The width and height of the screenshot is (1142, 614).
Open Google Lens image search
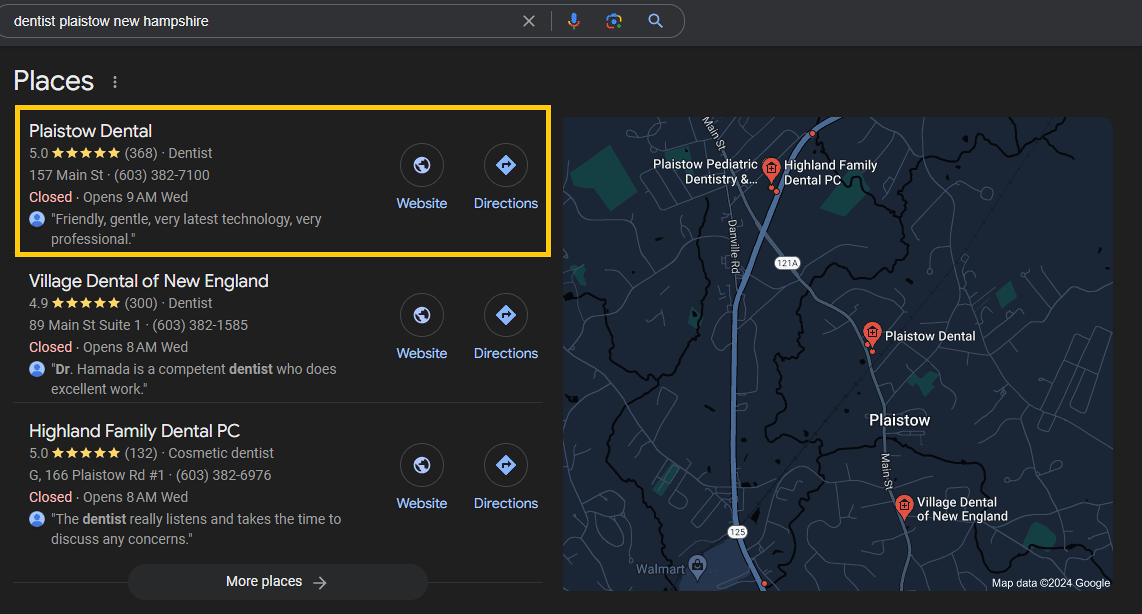point(614,21)
